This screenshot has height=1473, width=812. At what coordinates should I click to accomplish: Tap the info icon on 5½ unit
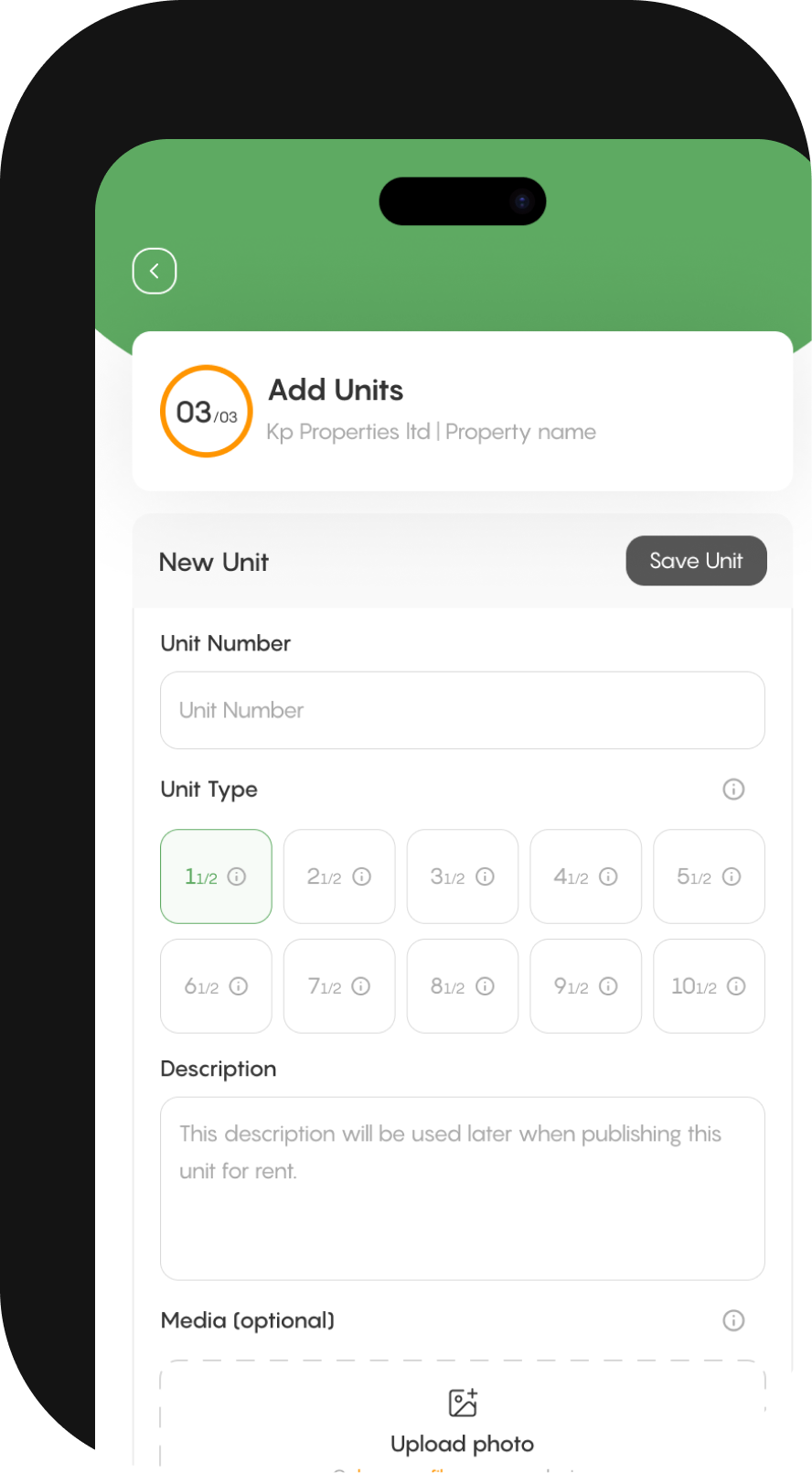(732, 876)
